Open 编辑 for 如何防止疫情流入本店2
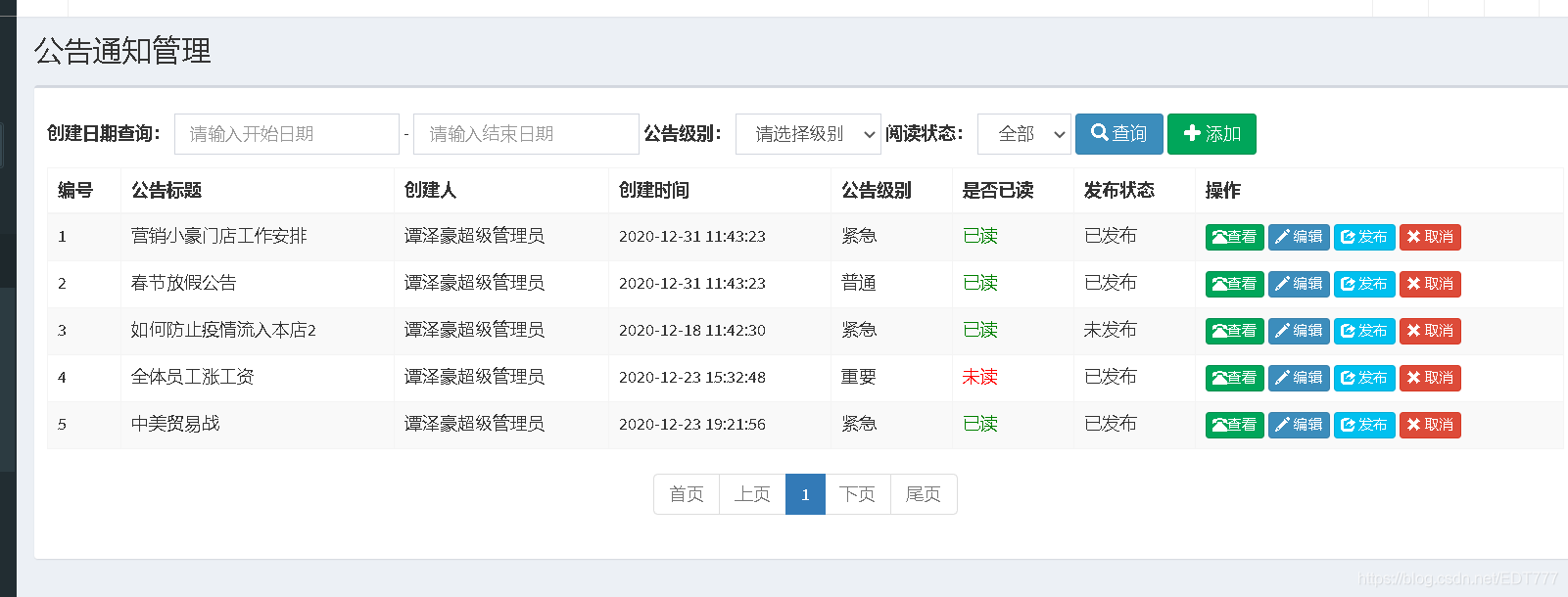1568x597 pixels. pos(1299,331)
